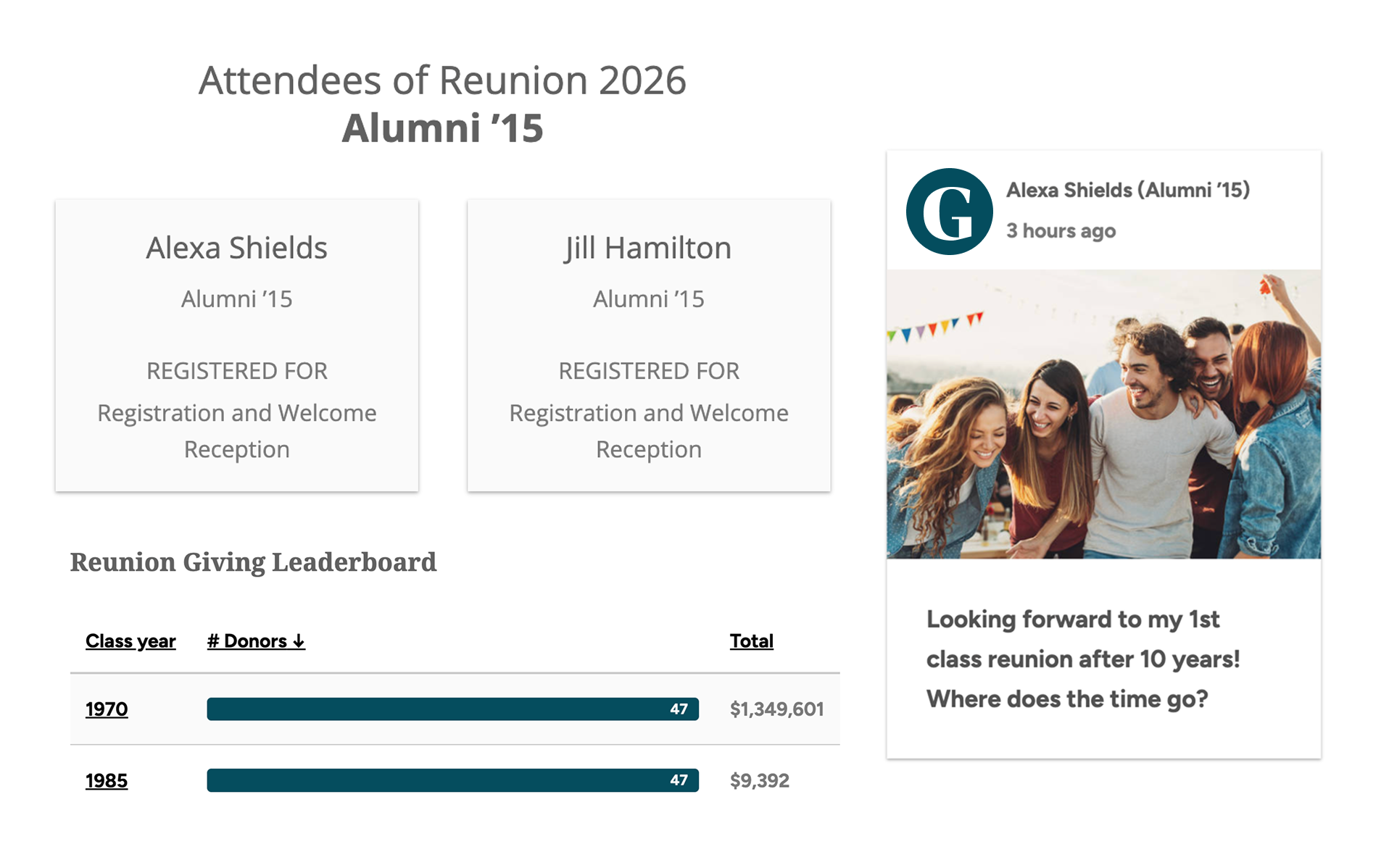Sort leaderboard by # Donors
1389x868 pixels.
pyautogui.click(x=256, y=641)
